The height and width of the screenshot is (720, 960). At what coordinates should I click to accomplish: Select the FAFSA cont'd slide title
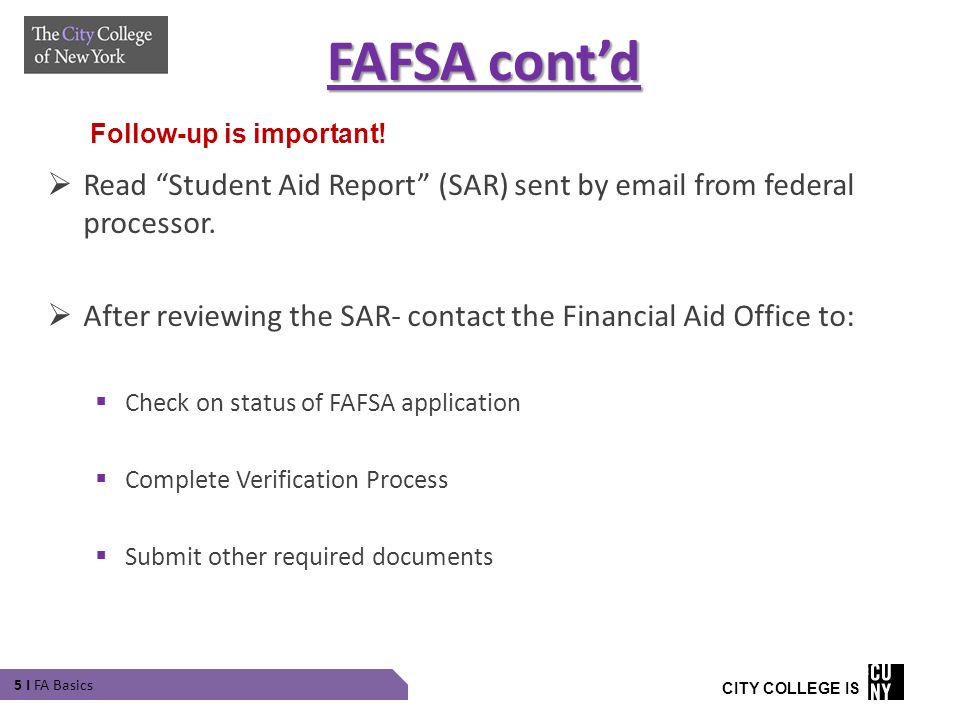pyautogui.click(x=484, y=62)
